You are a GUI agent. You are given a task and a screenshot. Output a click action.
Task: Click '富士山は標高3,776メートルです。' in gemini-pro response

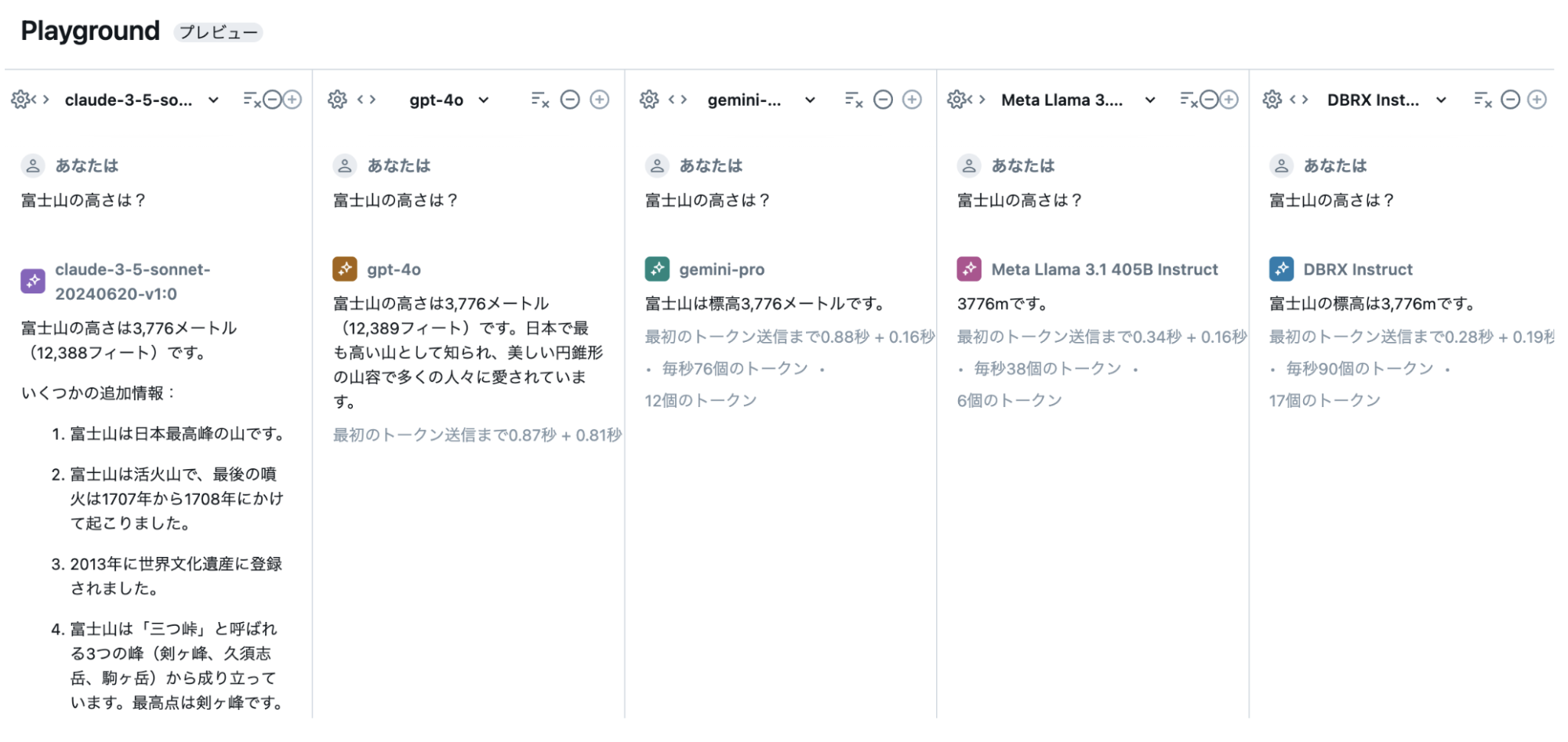tap(764, 304)
